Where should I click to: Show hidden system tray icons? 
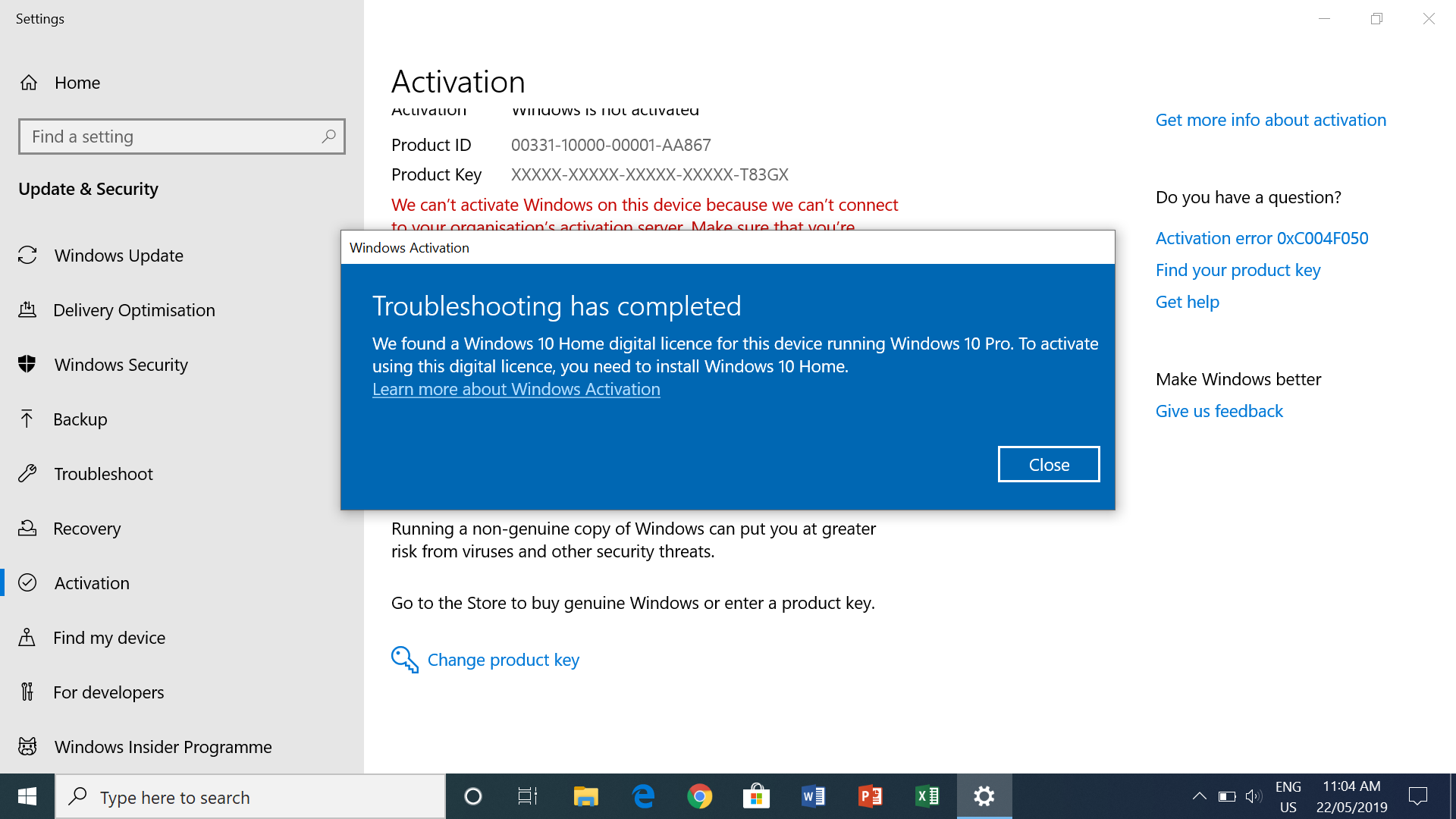(x=1199, y=796)
